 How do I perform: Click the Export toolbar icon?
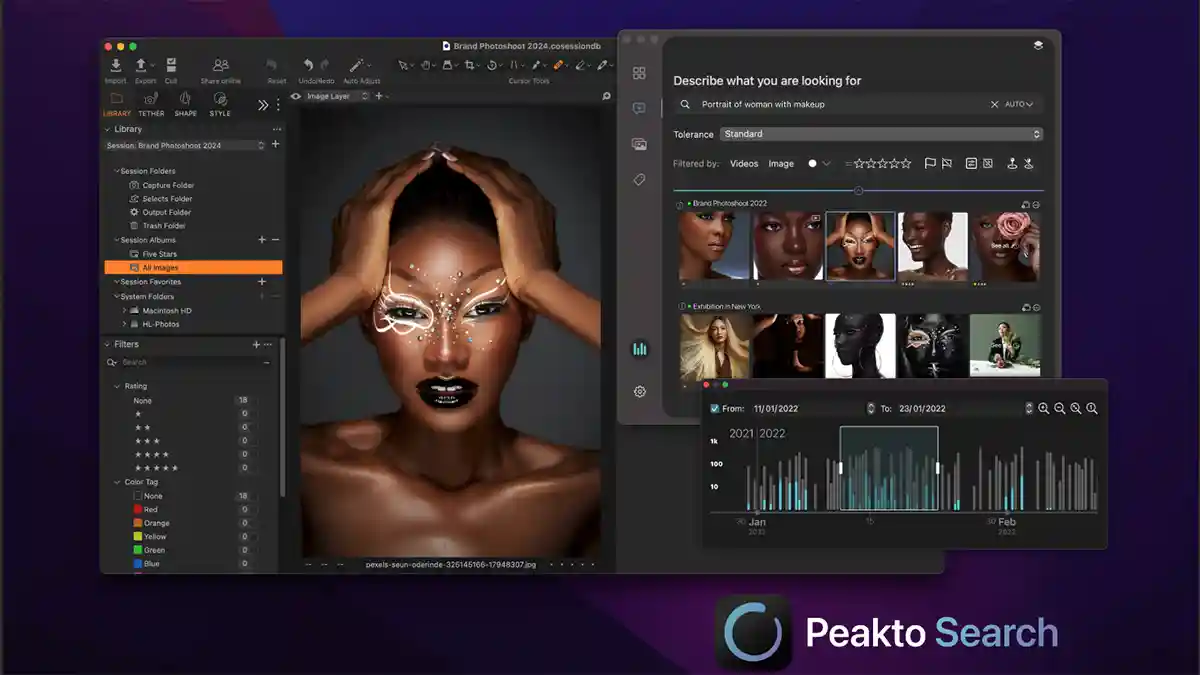[x=142, y=66]
